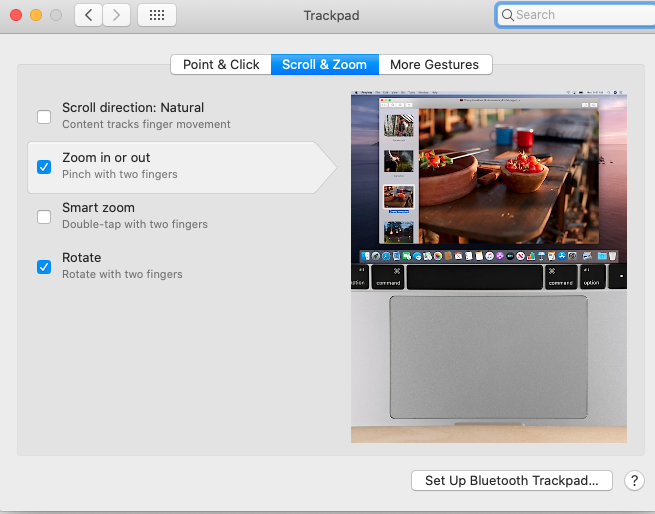This screenshot has width=655, height=514.
Task: Go forward using the right chevron button
Action: [116, 15]
